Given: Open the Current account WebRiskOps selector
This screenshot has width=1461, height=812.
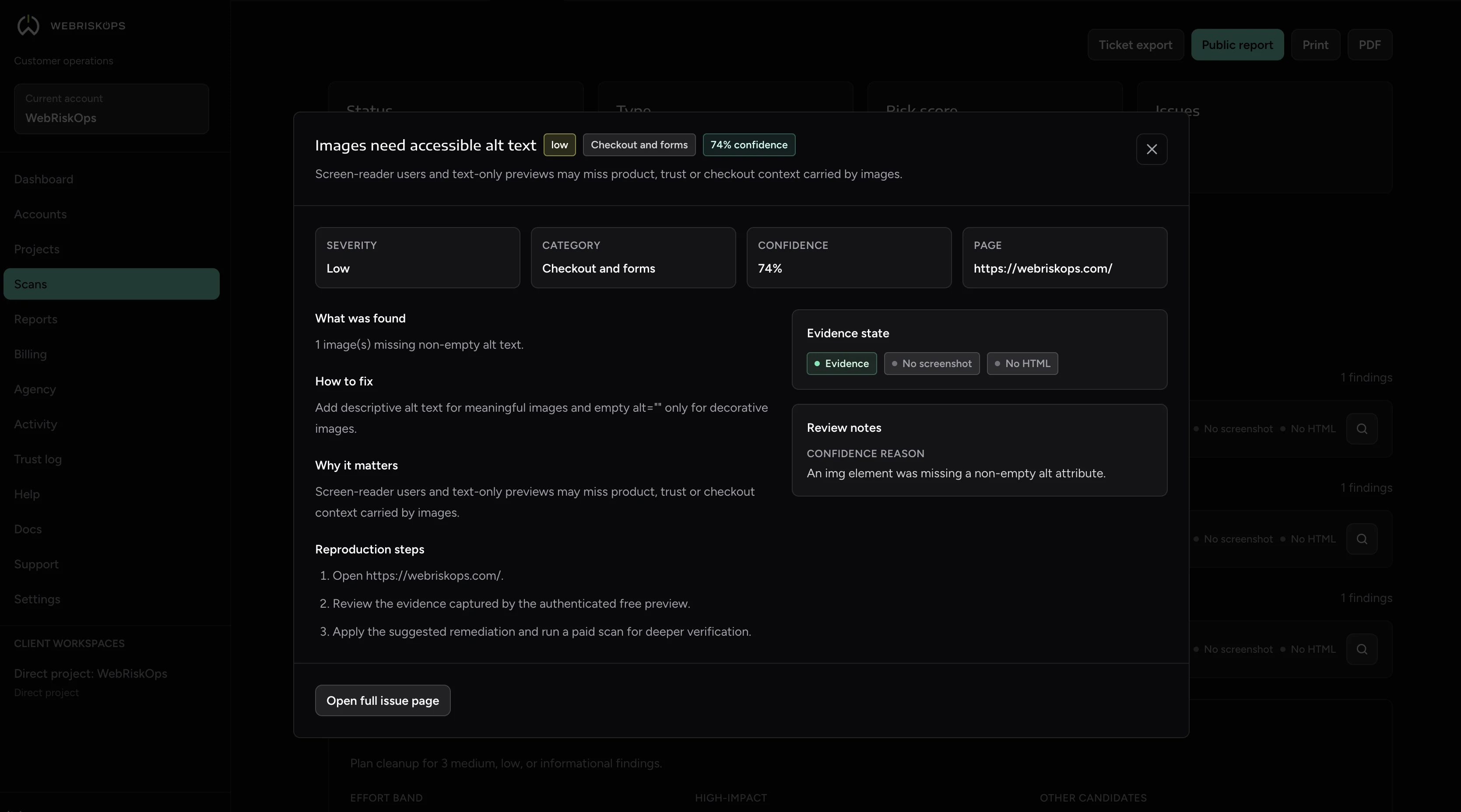Looking at the screenshot, I should coord(111,109).
